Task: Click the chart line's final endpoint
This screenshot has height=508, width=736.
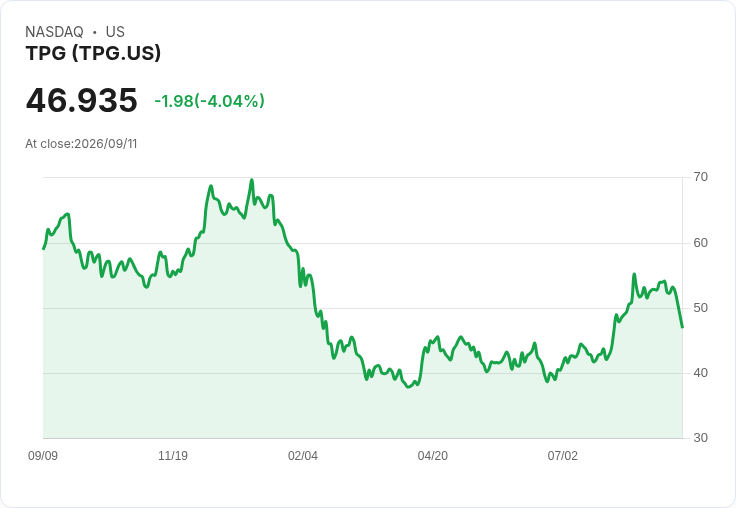Action: (682, 327)
